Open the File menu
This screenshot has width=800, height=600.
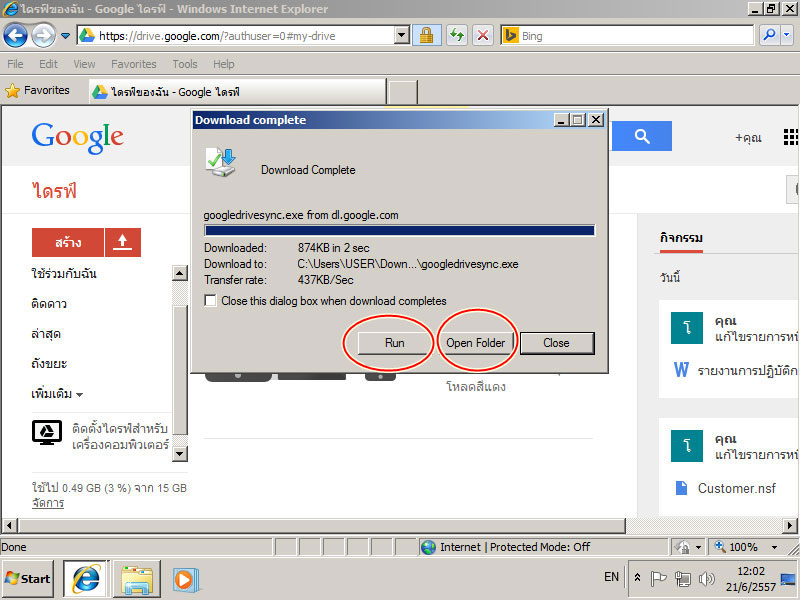[15, 64]
